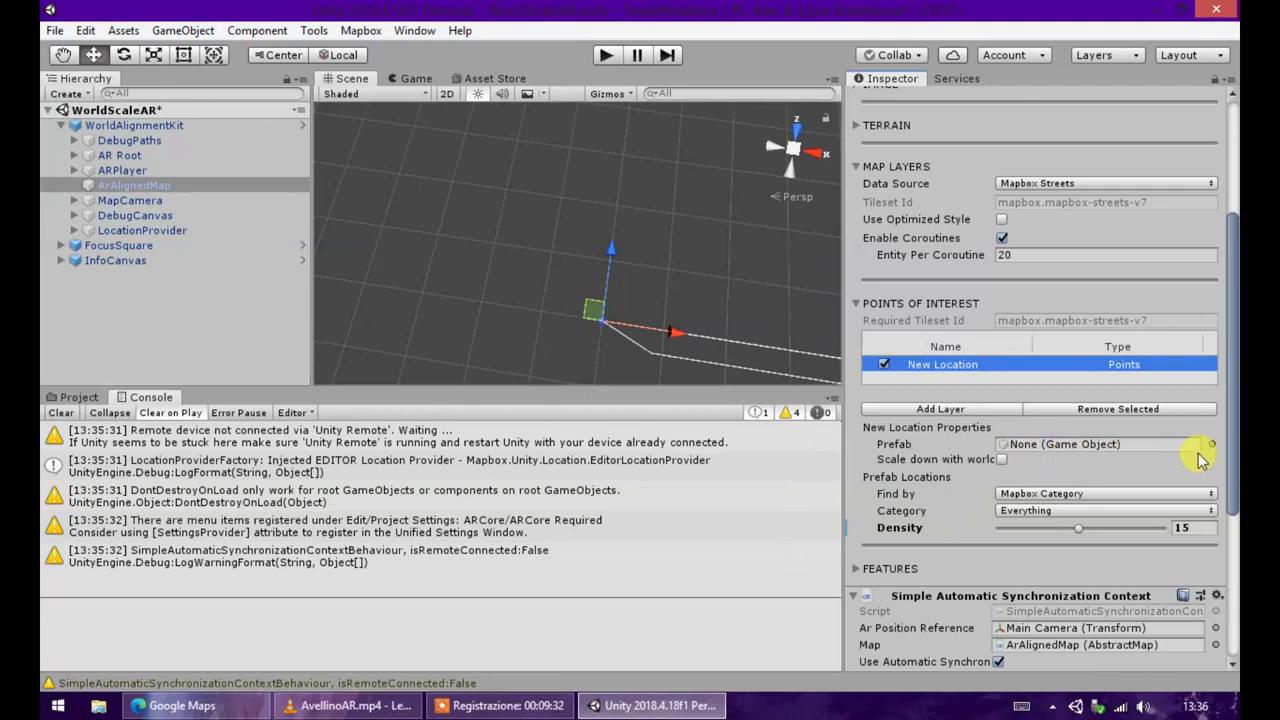The width and height of the screenshot is (1280, 720).
Task: Click the scene gizmo lock icon
Action: (x=825, y=118)
